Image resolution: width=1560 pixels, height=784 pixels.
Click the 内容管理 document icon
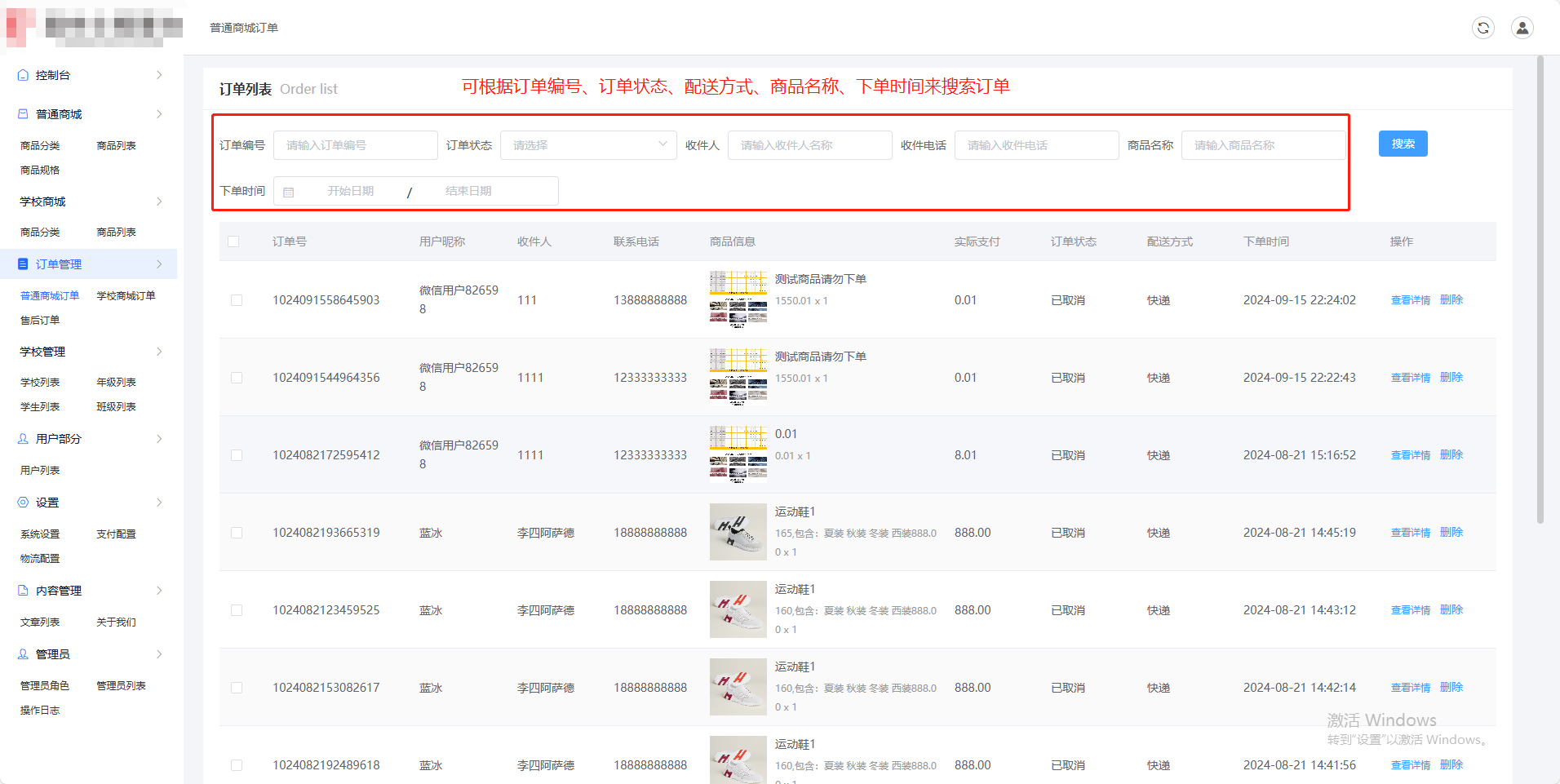[23, 591]
